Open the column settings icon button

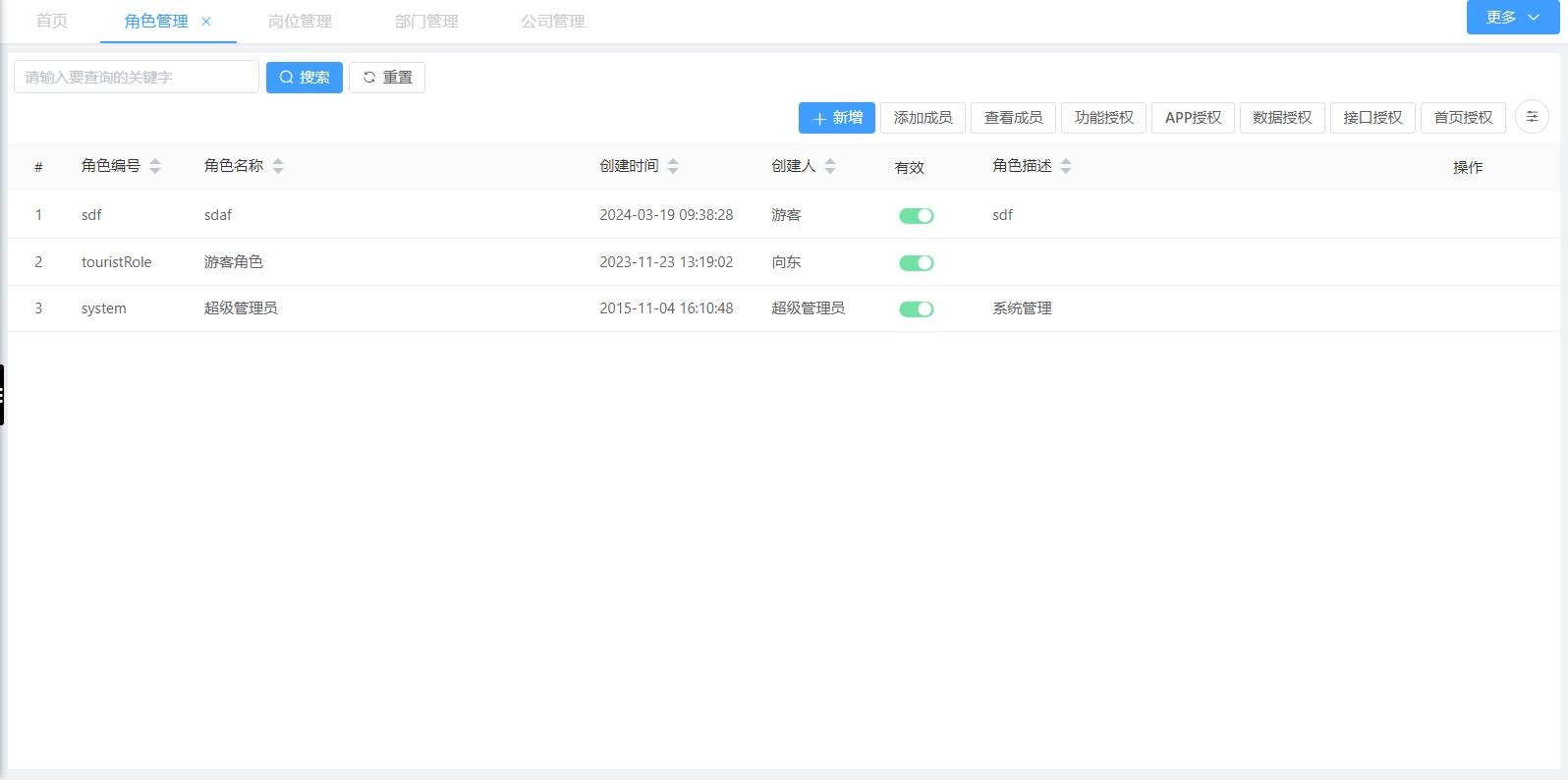[1532, 117]
